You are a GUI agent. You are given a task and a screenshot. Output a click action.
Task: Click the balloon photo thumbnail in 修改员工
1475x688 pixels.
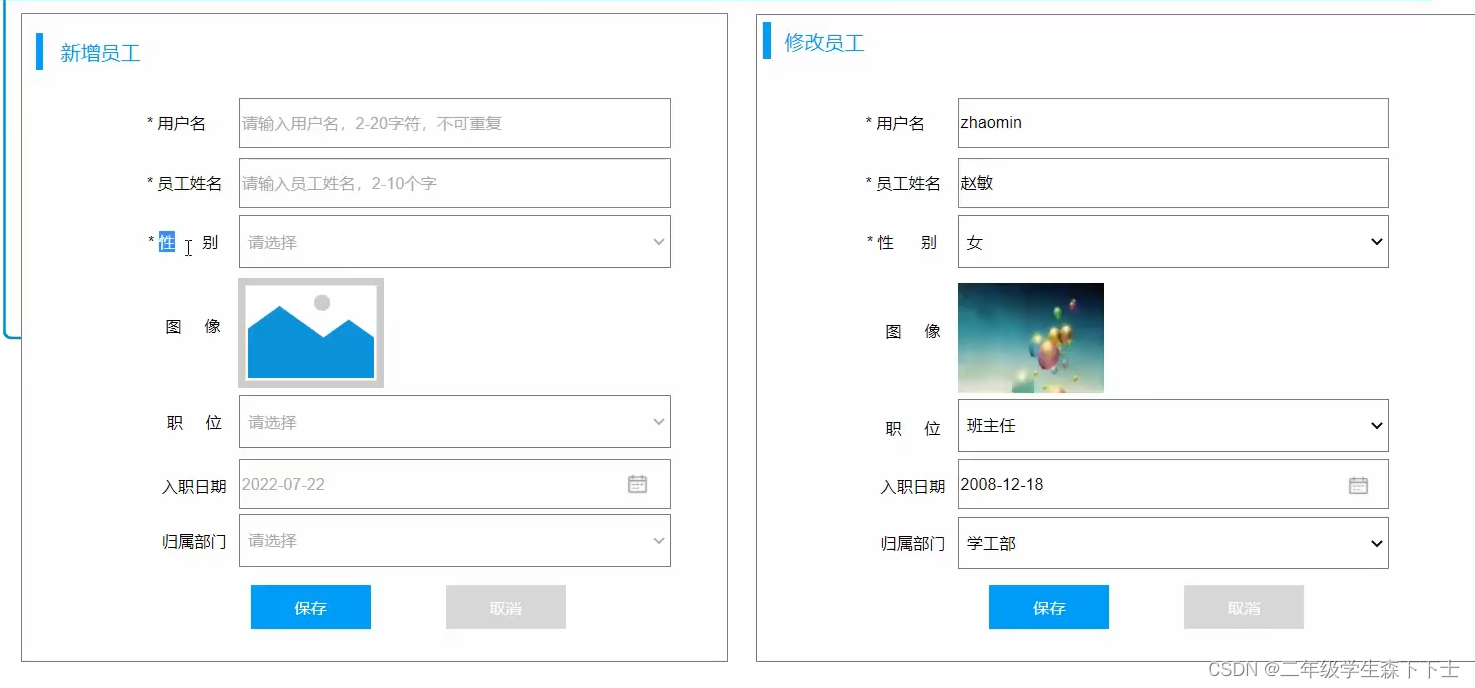[1030, 337]
